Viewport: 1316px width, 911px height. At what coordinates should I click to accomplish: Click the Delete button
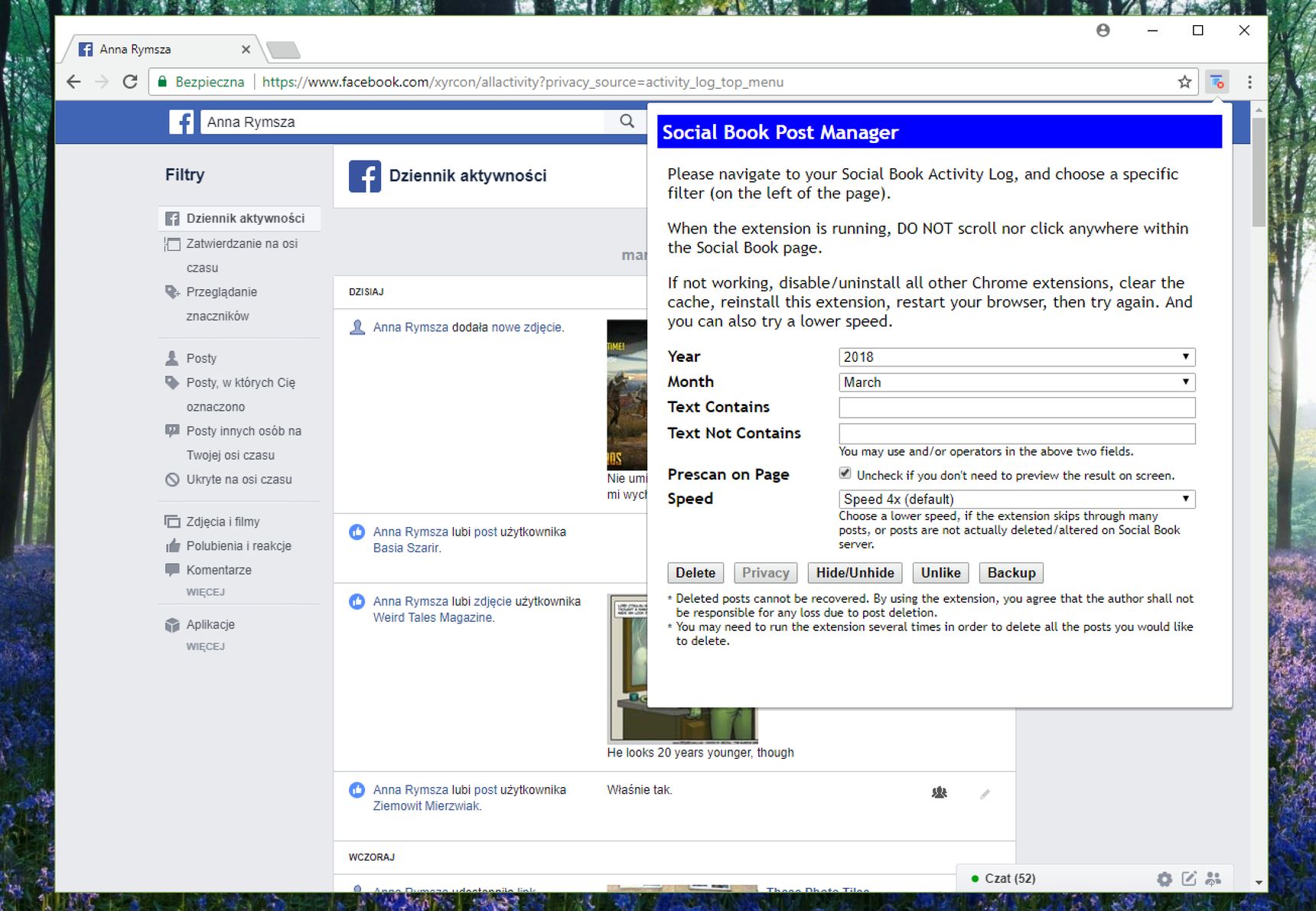tap(695, 573)
